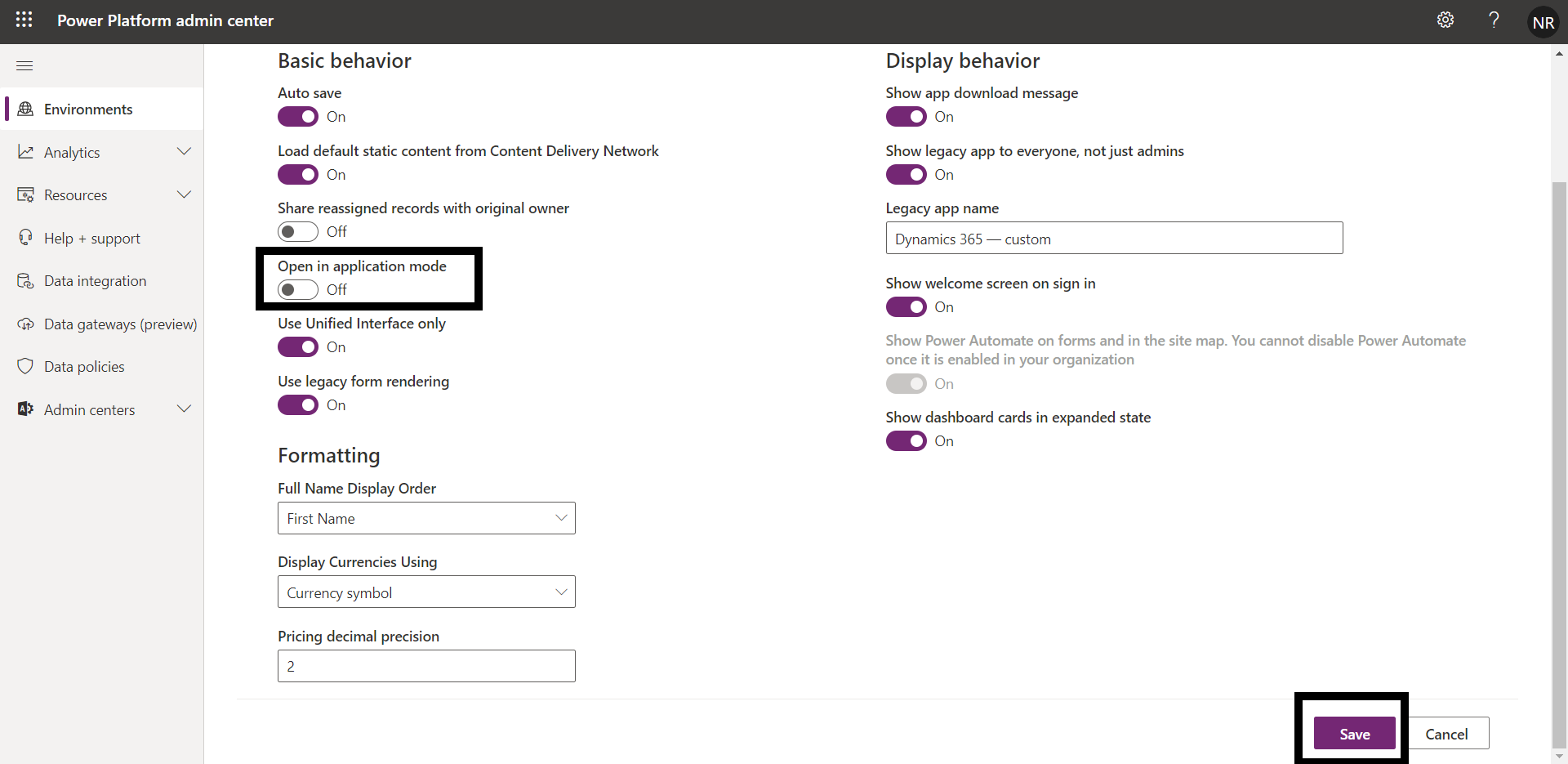Enable Share reassigned records with original owner
1568x764 pixels.
point(298,231)
